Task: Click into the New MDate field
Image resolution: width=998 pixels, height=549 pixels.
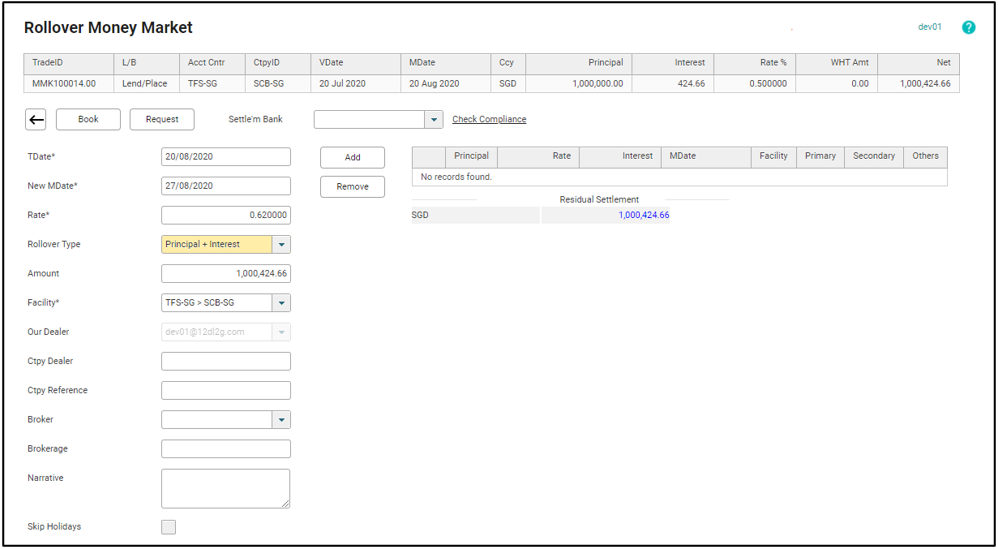Action: pos(225,186)
